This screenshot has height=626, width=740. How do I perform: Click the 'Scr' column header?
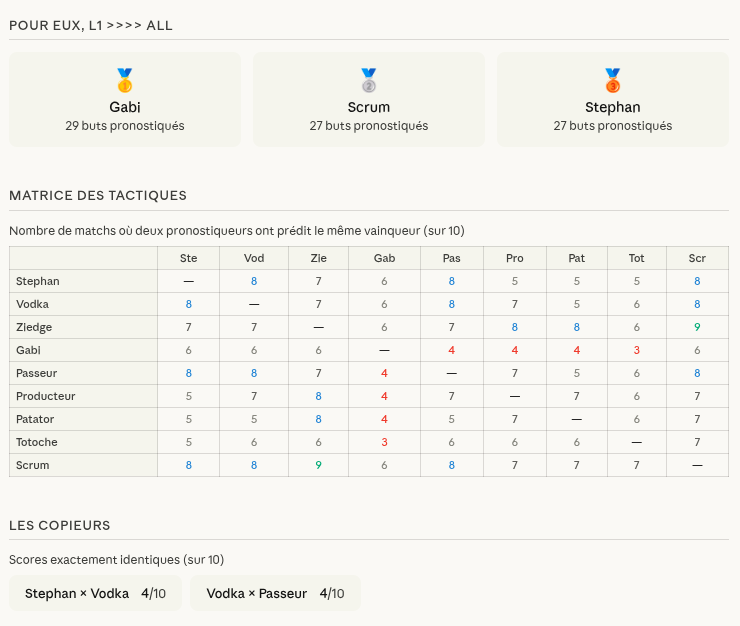point(697,258)
